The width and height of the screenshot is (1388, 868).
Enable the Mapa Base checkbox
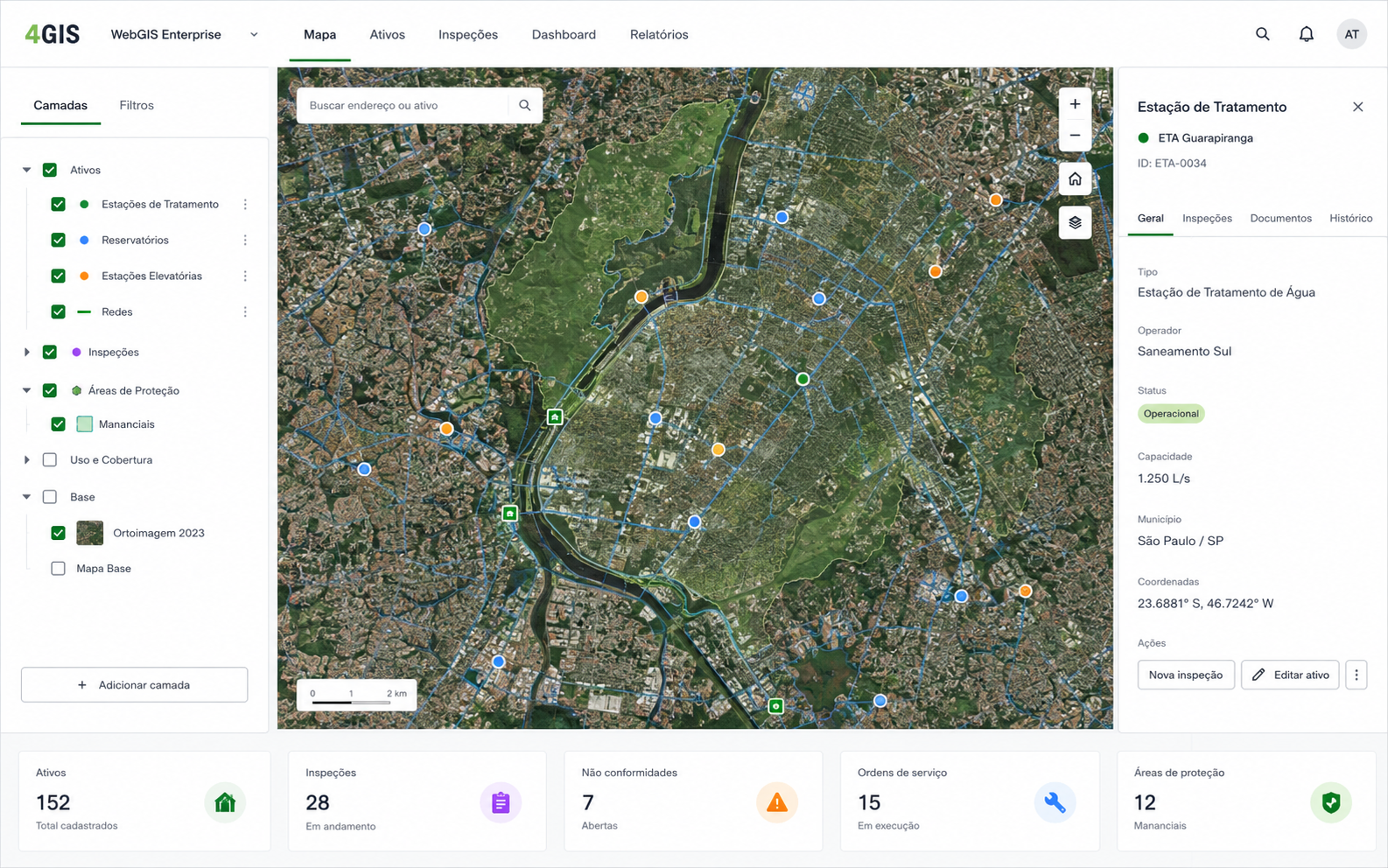coord(59,568)
